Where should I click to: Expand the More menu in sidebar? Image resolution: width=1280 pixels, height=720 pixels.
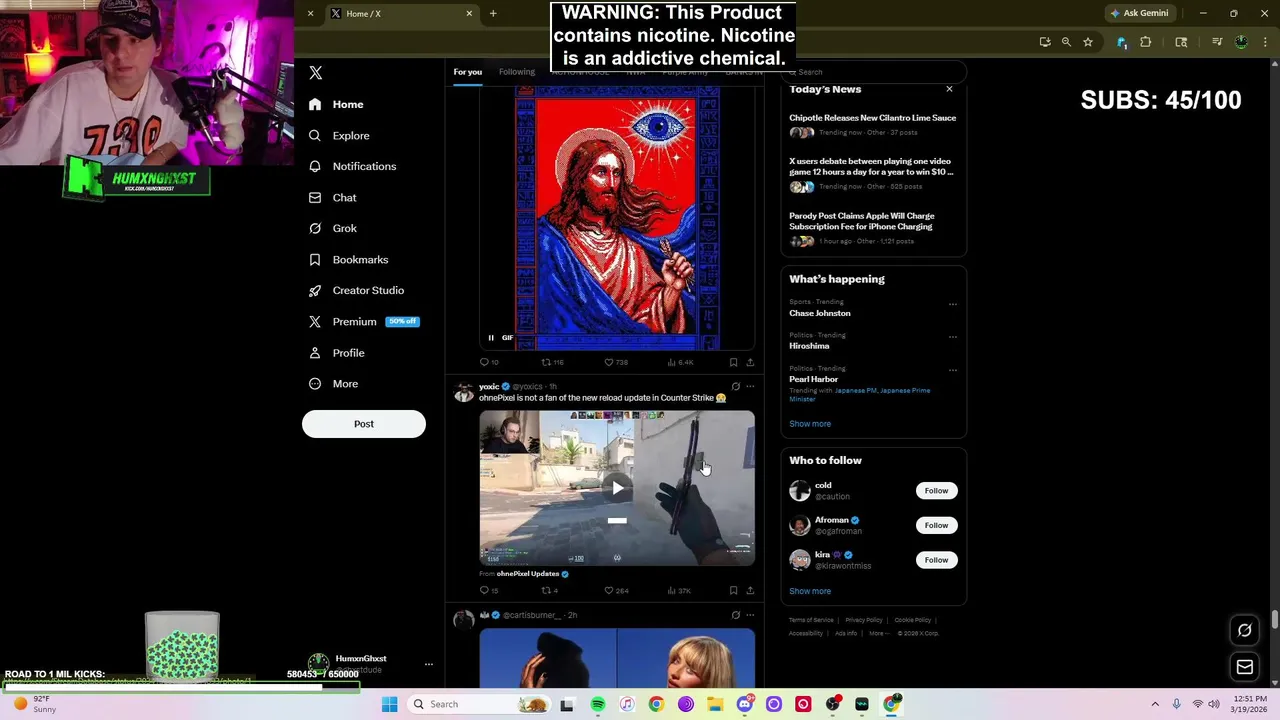pyautogui.click(x=334, y=383)
